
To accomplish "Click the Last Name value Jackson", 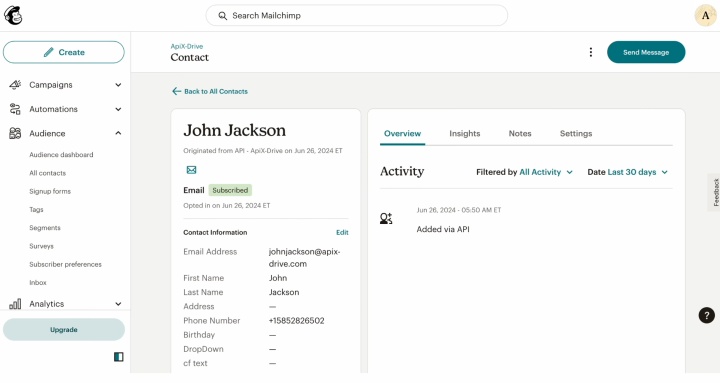I will [x=284, y=292].
